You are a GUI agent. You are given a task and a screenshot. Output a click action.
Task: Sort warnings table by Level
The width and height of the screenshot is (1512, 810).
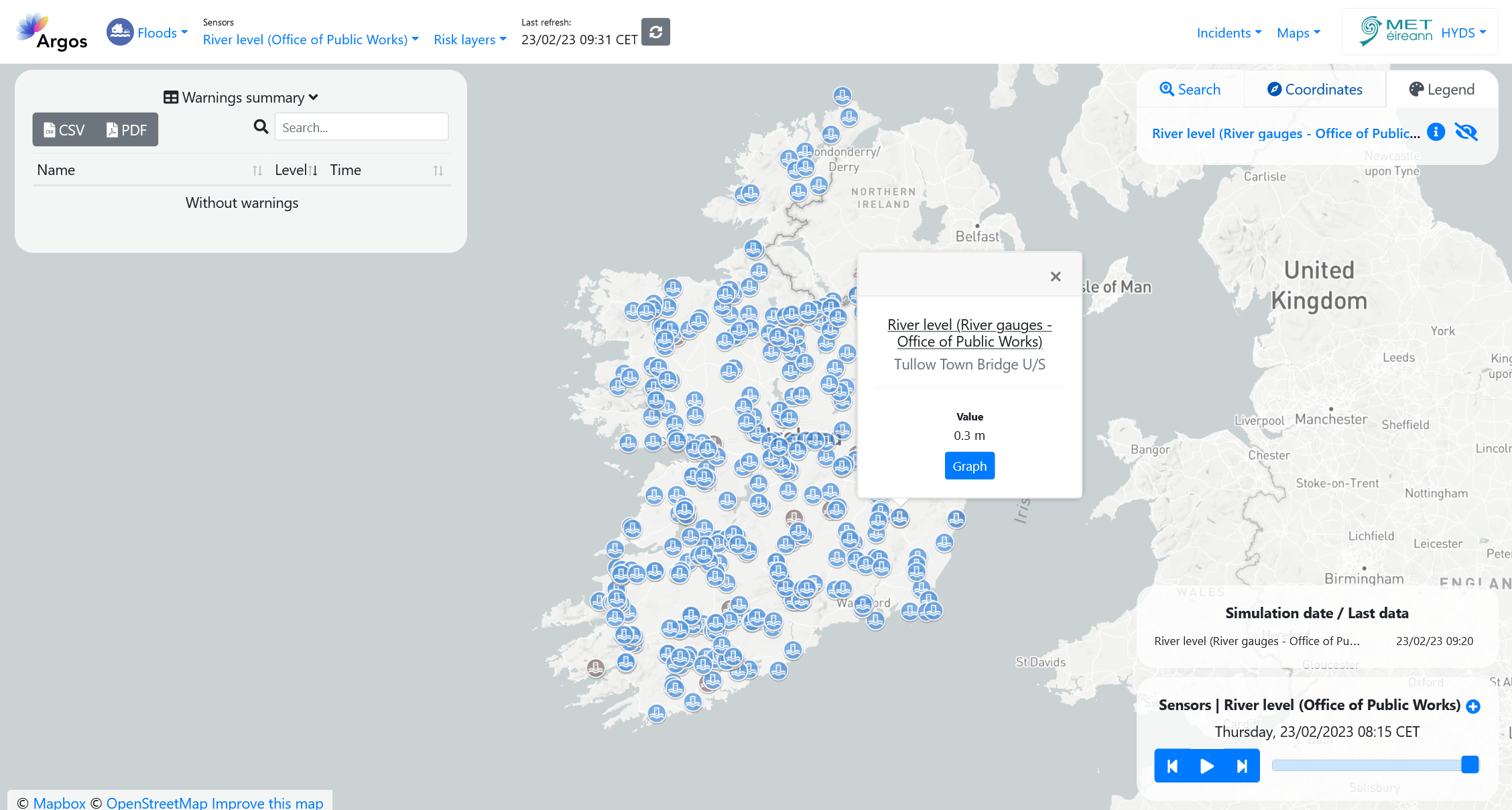[296, 170]
